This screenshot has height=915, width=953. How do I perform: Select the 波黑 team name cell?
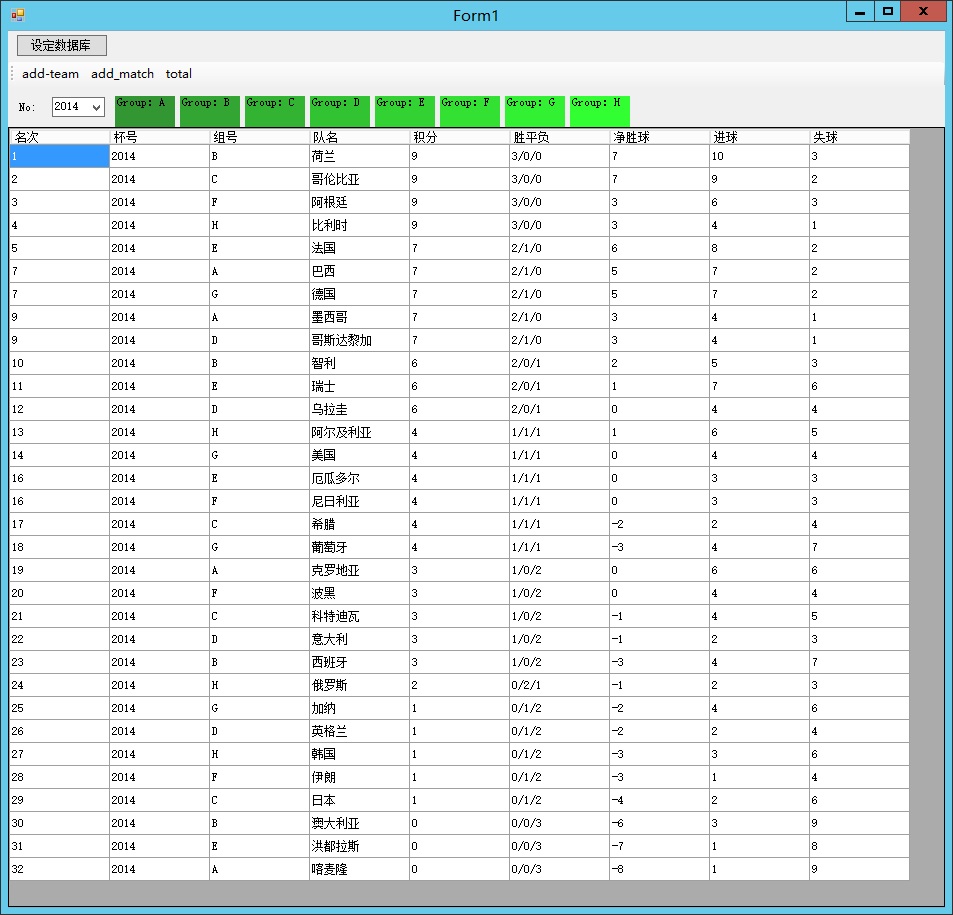[359, 593]
